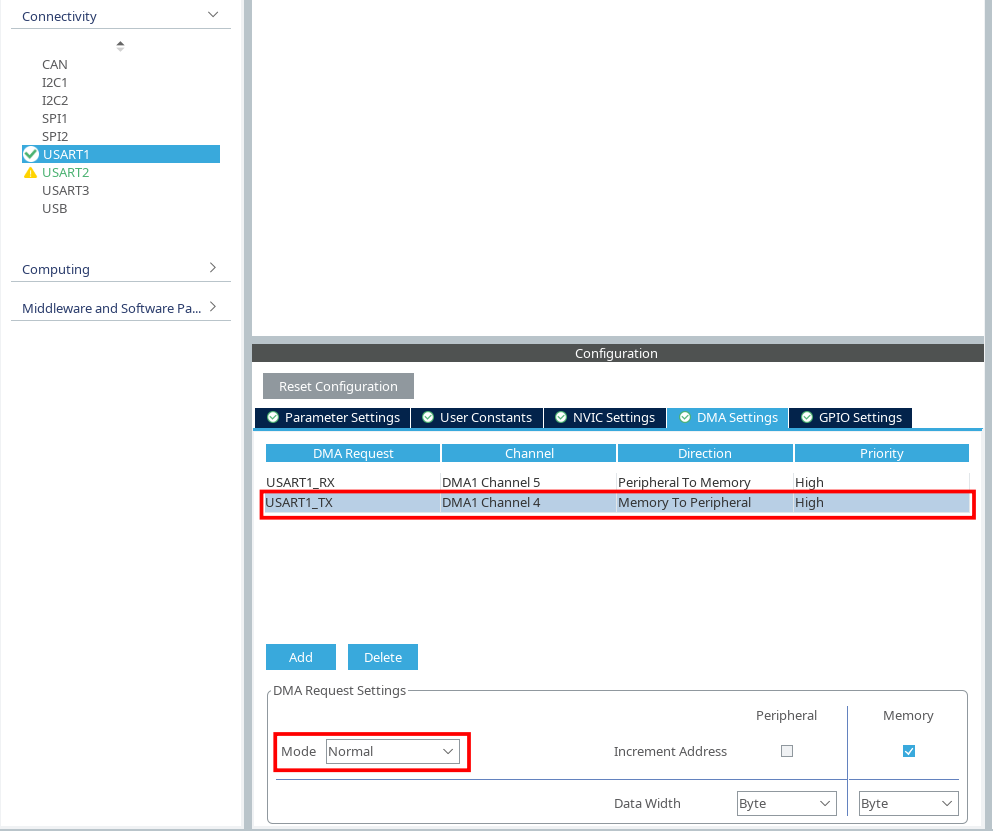Image resolution: width=993 pixels, height=835 pixels.
Task: Open the Memory Data Width dropdown
Action: point(907,803)
